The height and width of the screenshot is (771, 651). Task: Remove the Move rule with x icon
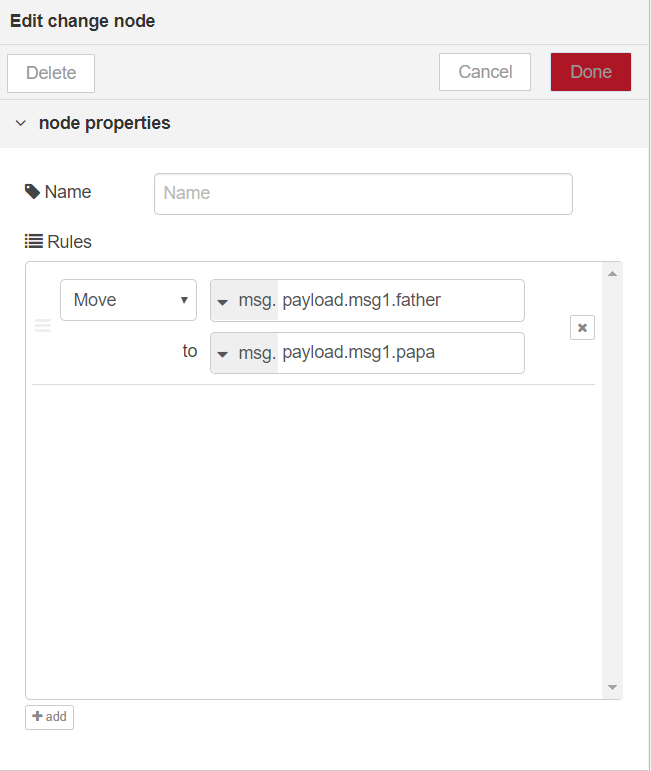[582, 327]
